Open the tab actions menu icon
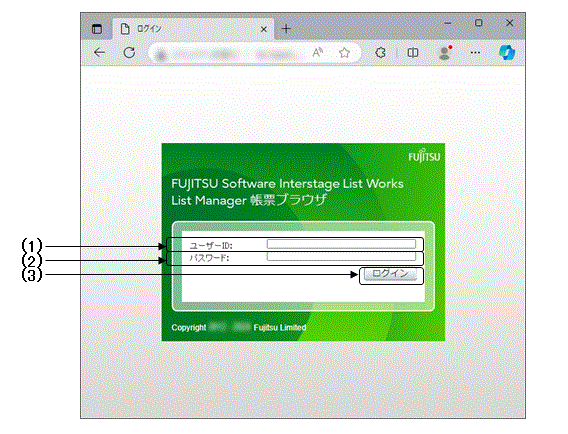This screenshot has width=568, height=434. (97, 29)
